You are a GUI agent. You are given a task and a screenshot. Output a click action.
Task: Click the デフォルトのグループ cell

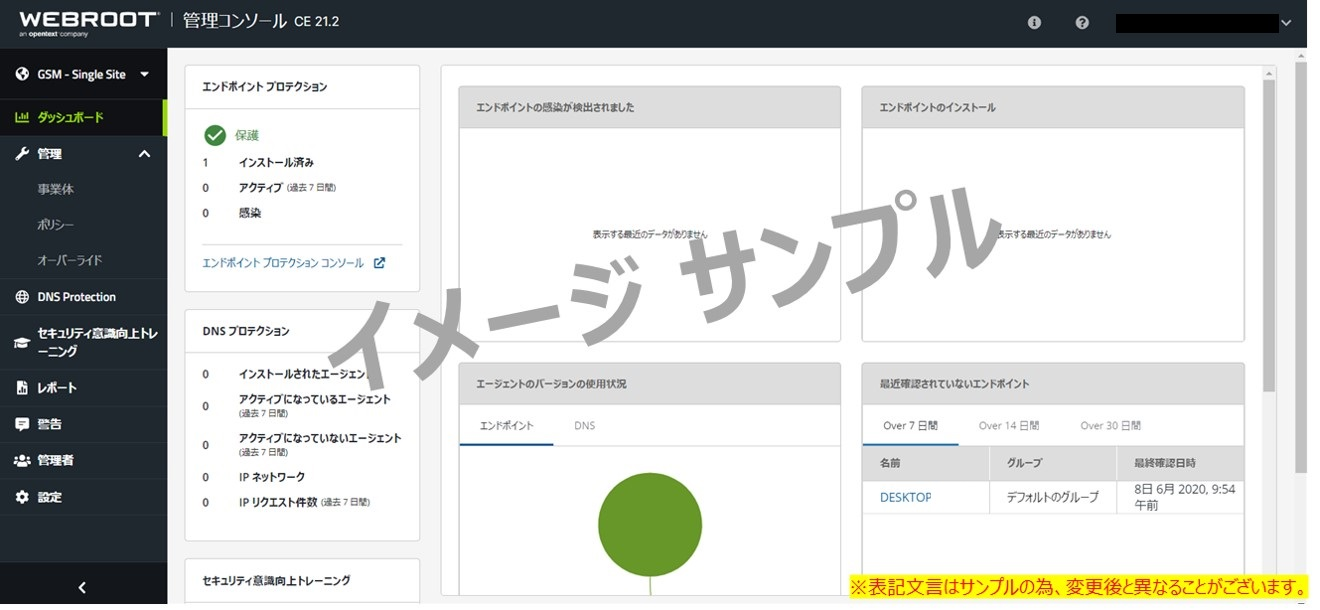click(1054, 497)
